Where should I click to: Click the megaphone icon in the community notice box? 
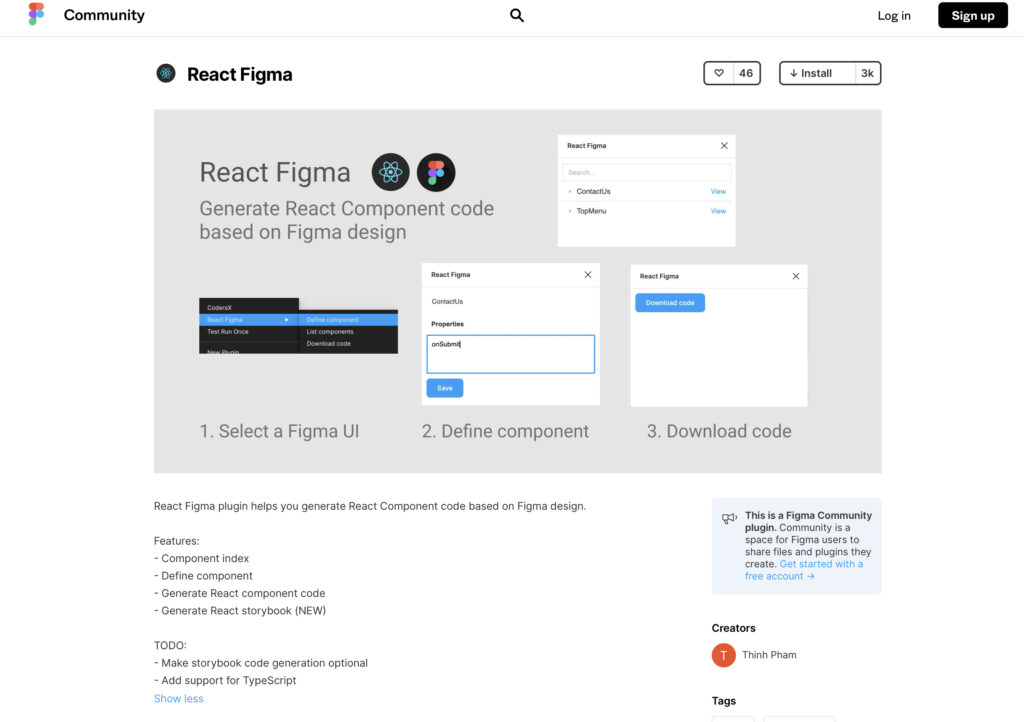point(729,518)
